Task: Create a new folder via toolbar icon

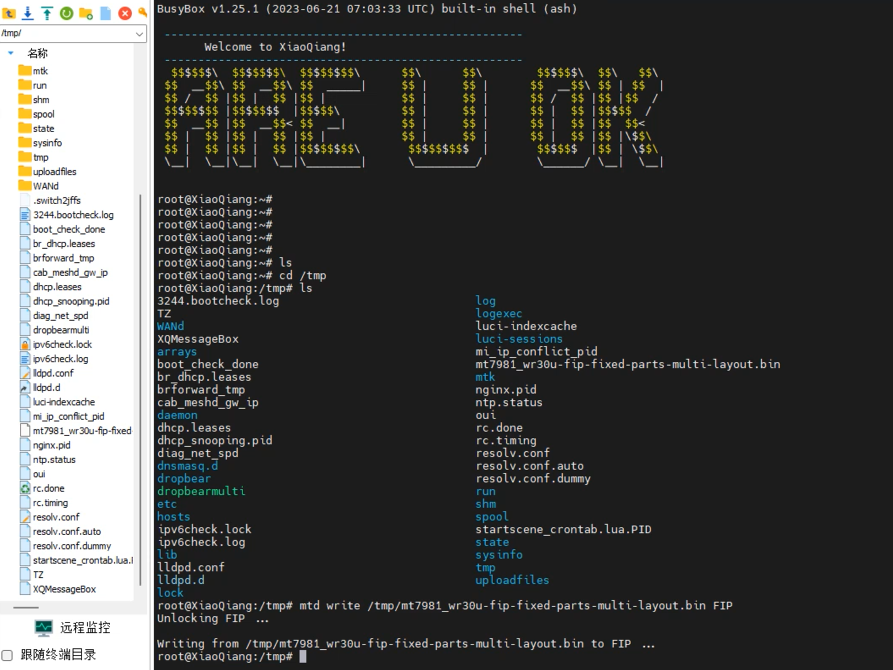Action: coord(86,13)
